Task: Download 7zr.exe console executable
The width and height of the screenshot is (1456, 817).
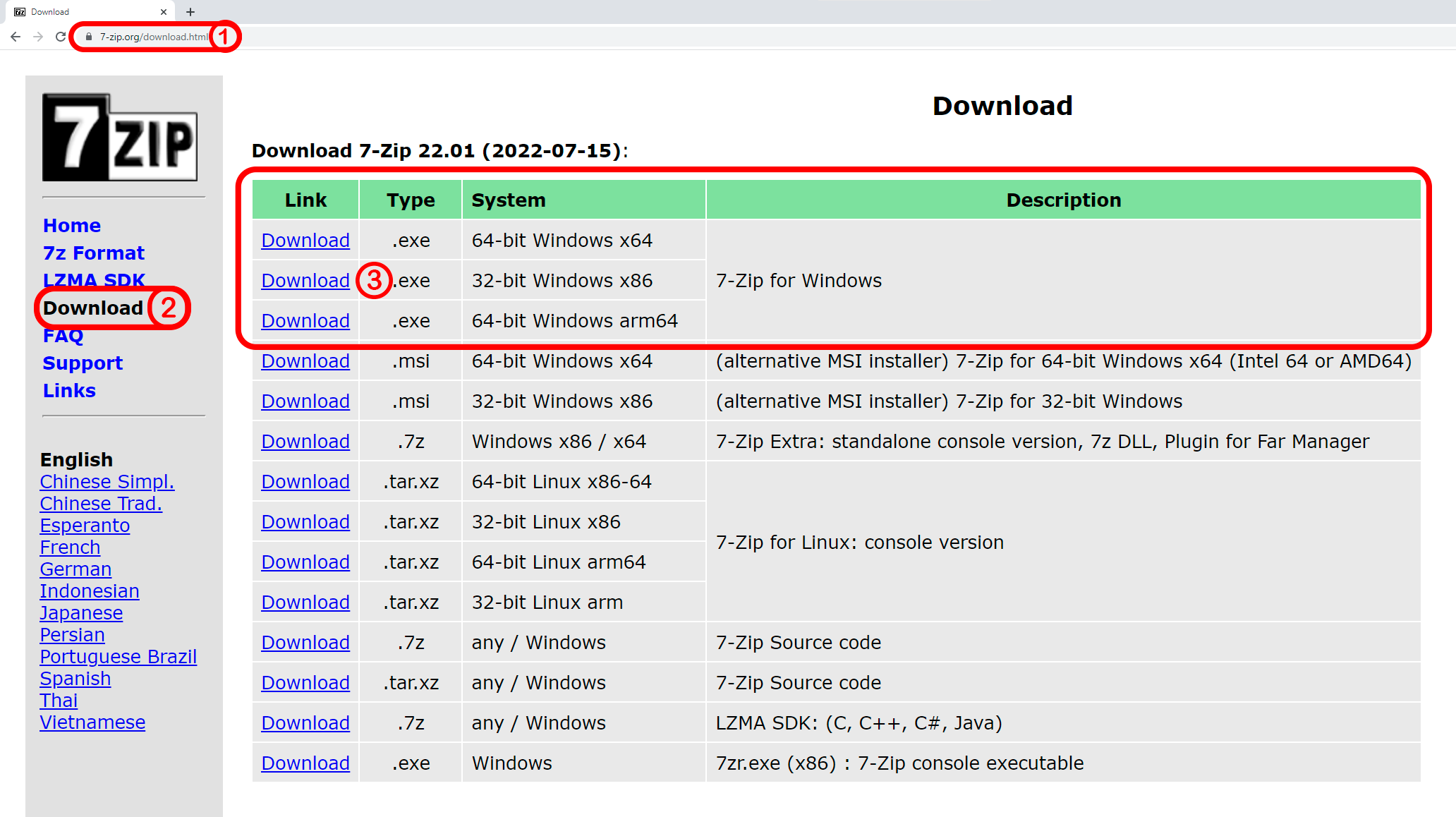Action: (305, 763)
